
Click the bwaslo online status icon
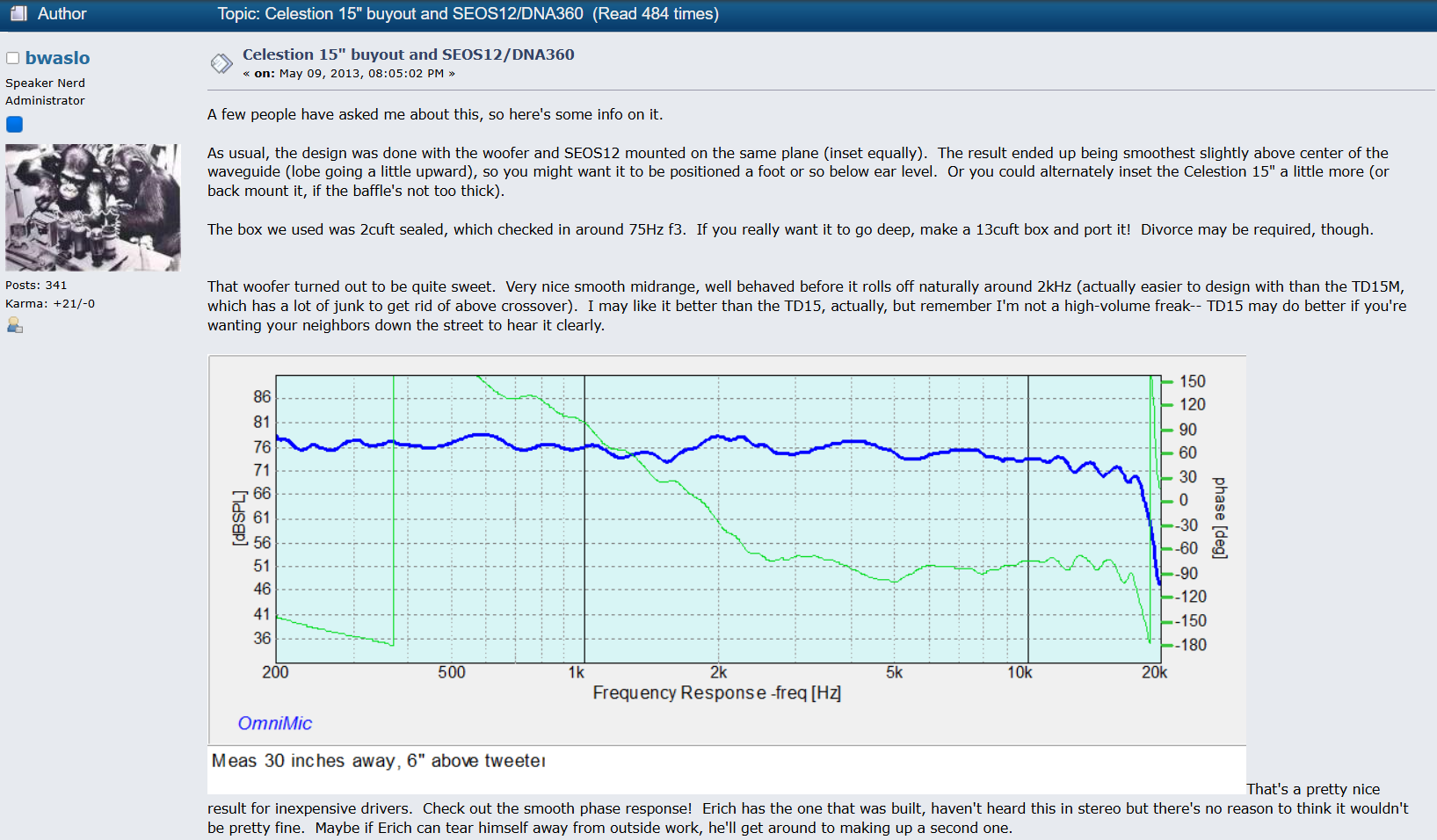[12, 58]
